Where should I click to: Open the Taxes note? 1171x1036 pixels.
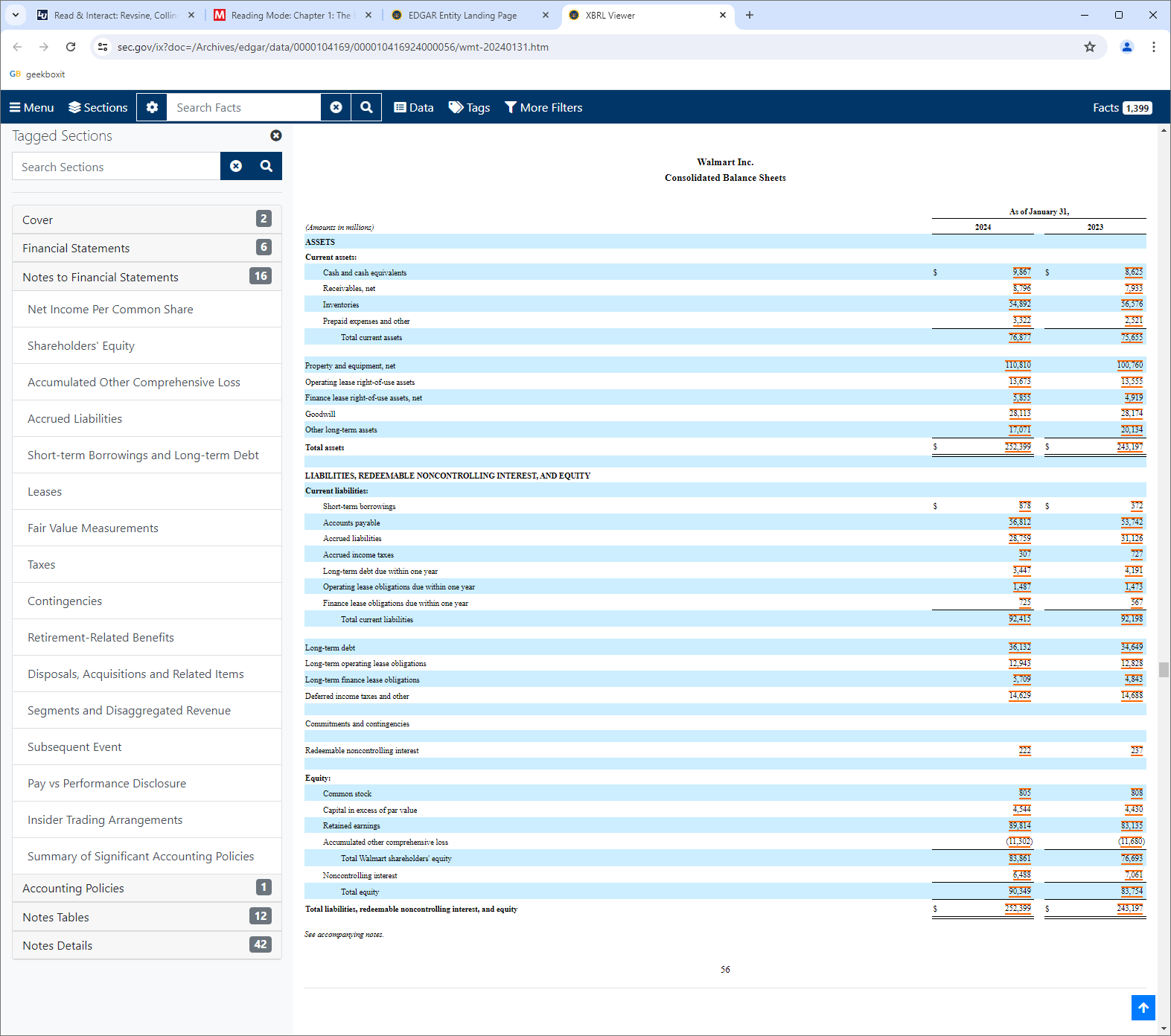click(147, 564)
